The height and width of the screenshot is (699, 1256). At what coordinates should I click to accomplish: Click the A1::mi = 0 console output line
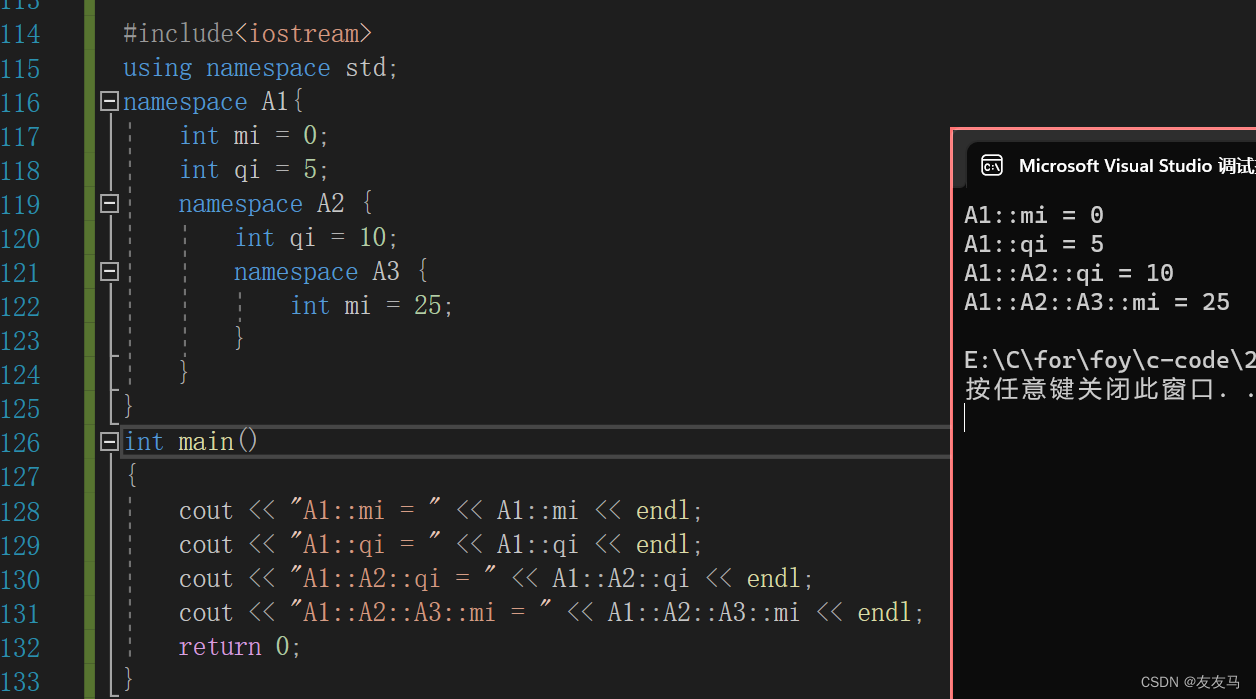(x=1032, y=214)
